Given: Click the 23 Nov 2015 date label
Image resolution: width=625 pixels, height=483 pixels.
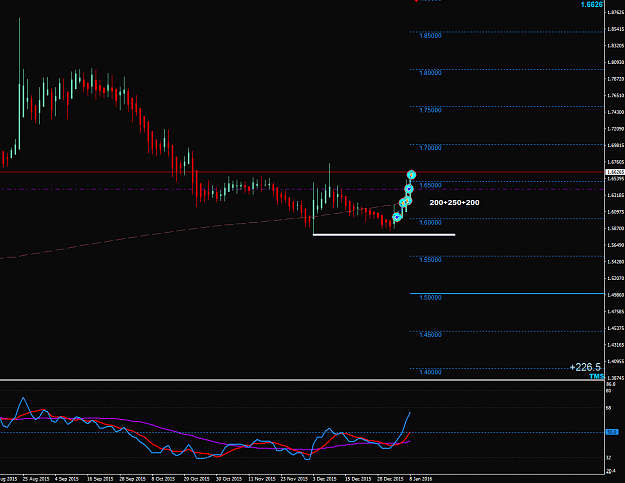Looking at the screenshot, I should [294, 479].
